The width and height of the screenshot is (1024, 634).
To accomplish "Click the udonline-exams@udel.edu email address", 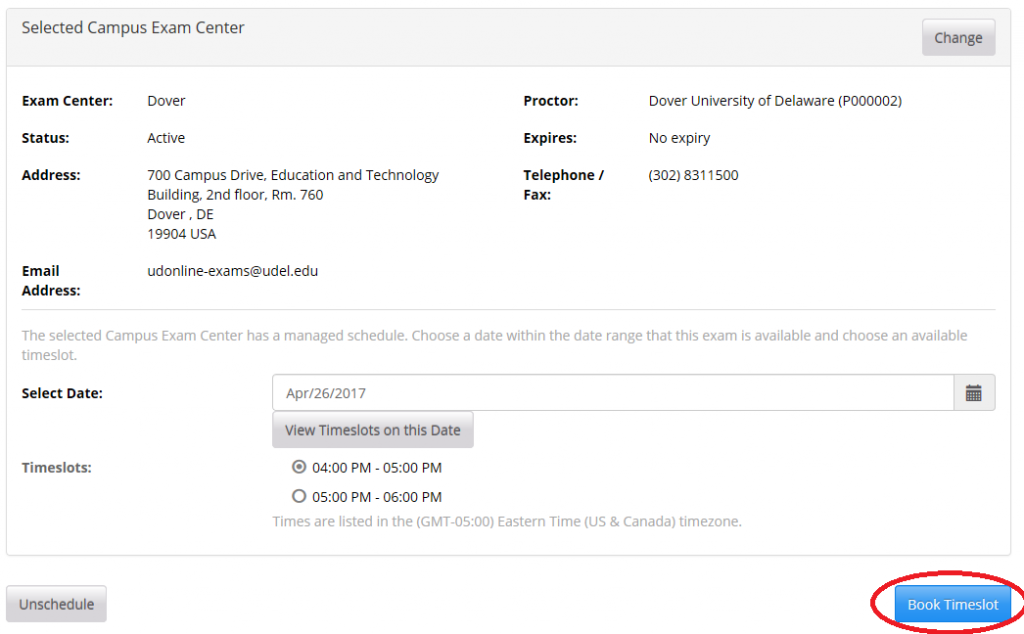I will point(232,271).
